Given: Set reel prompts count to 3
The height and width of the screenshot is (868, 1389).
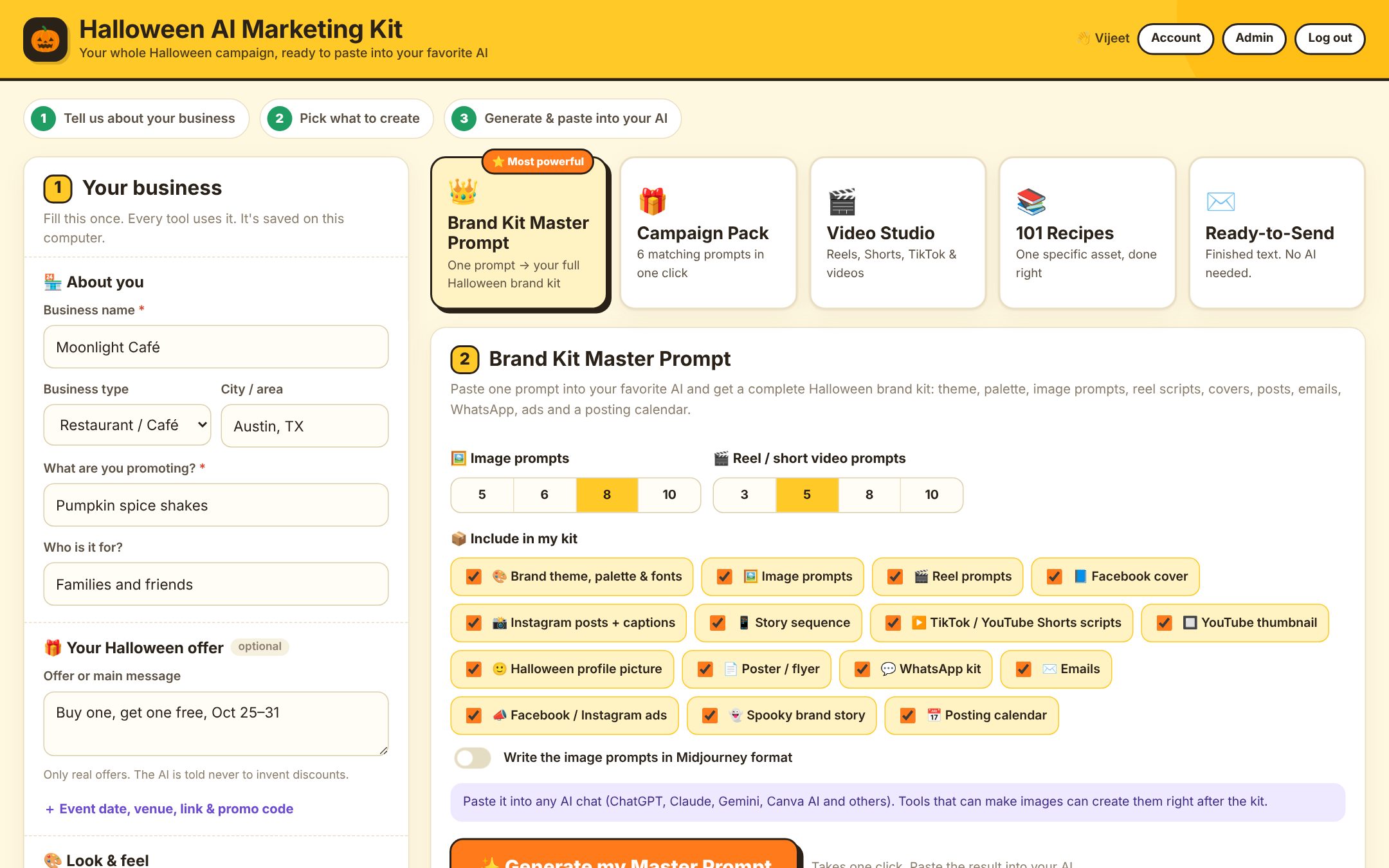Looking at the screenshot, I should [x=744, y=494].
